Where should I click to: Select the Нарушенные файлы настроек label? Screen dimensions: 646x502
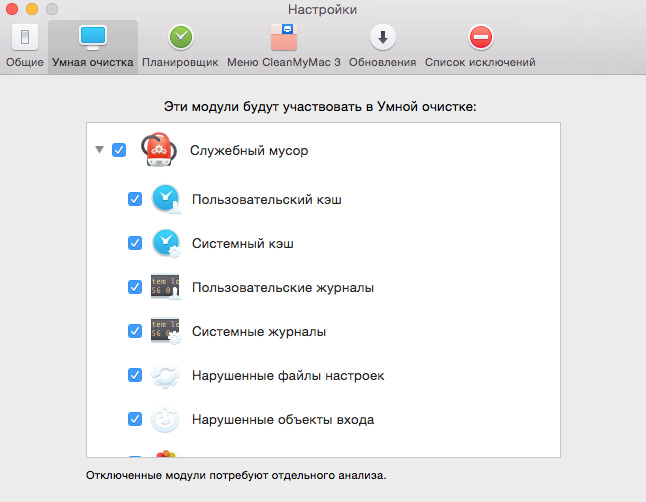(x=288, y=375)
